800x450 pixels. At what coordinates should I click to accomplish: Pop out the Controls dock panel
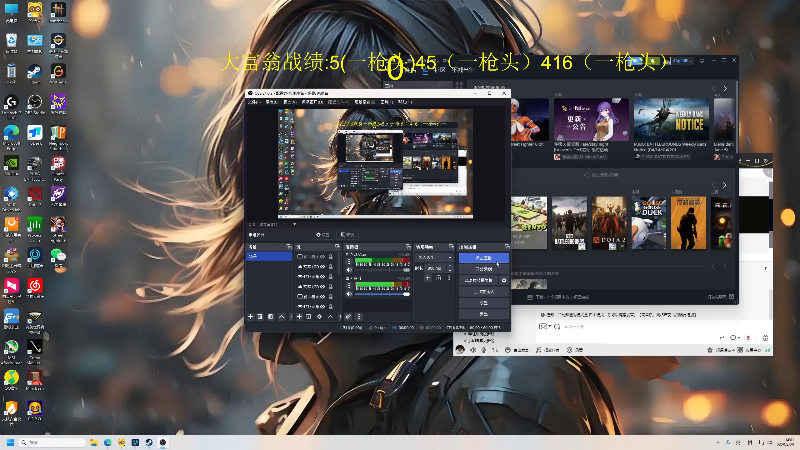(507, 246)
